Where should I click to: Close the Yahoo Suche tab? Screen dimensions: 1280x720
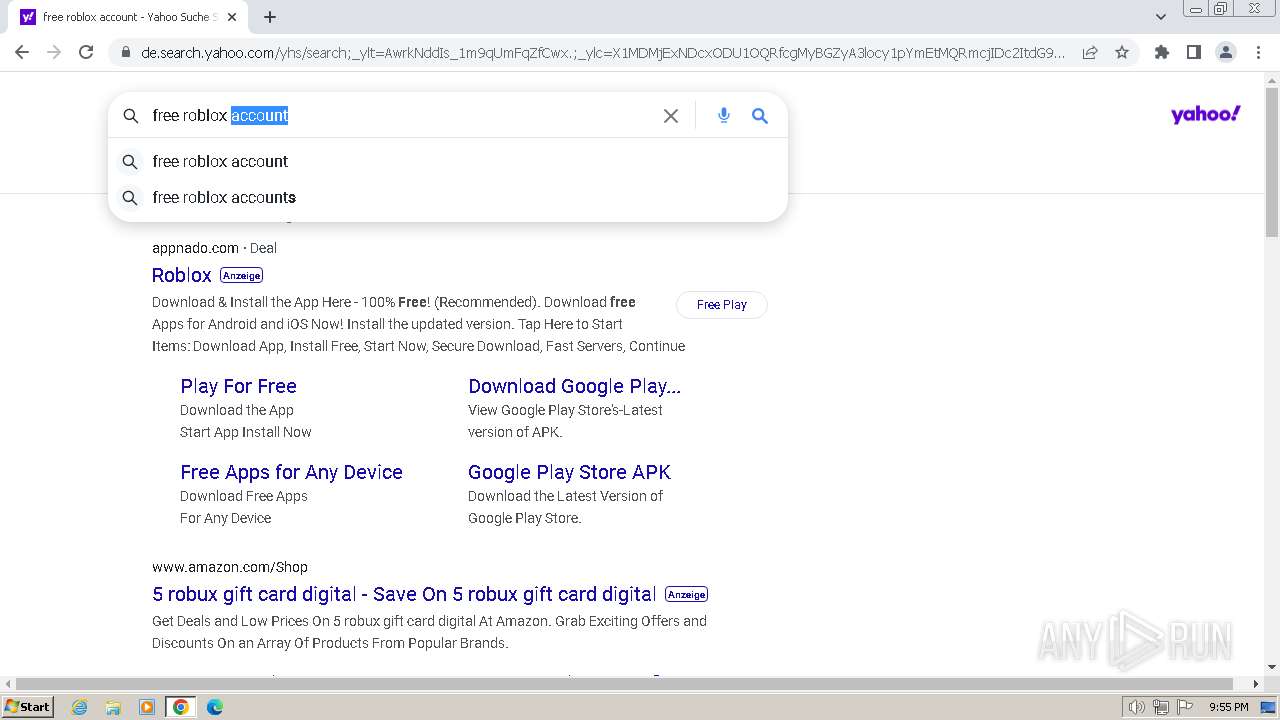(233, 17)
